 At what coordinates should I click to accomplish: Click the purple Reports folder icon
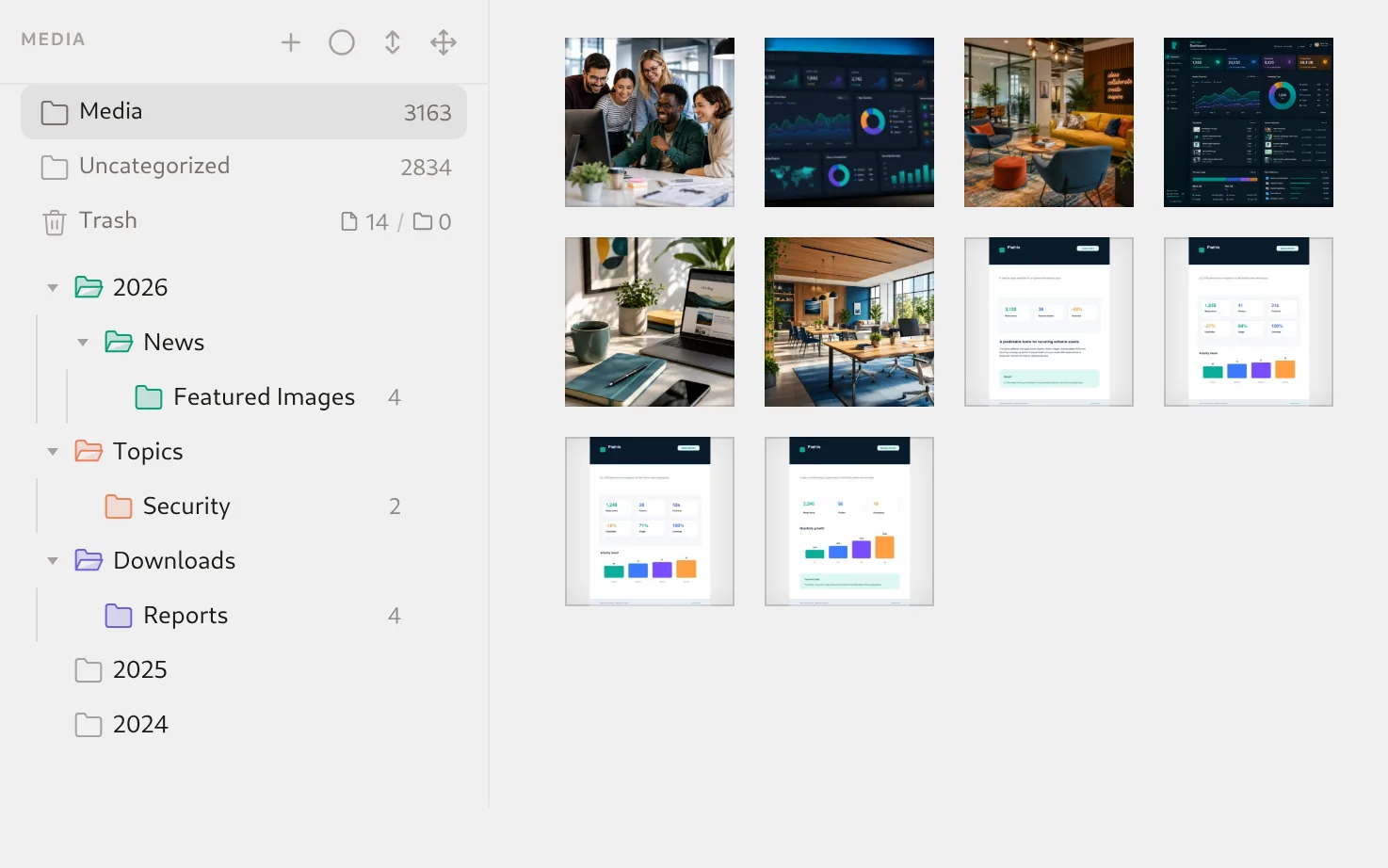click(119, 616)
